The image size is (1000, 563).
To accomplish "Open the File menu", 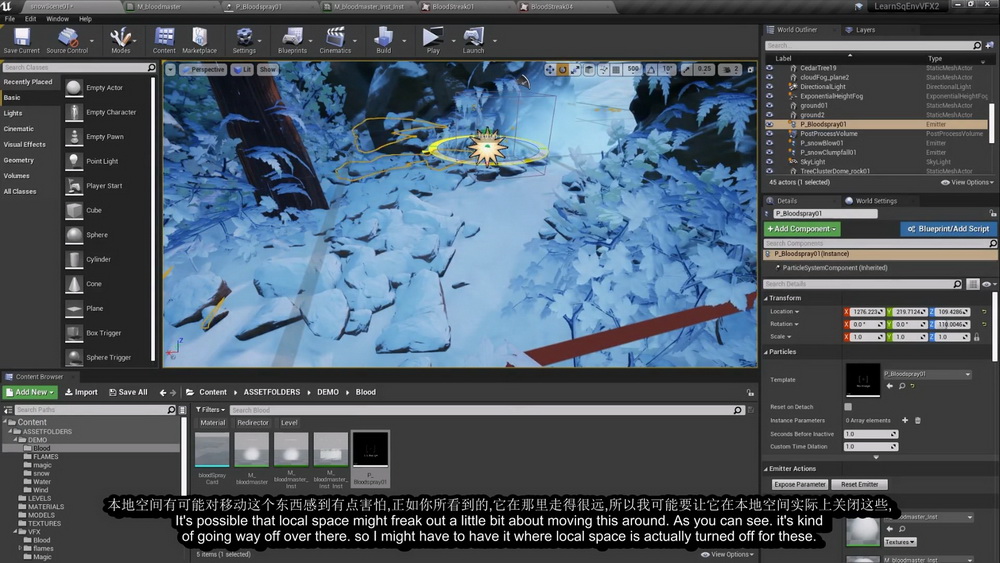I will click(x=10, y=19).
